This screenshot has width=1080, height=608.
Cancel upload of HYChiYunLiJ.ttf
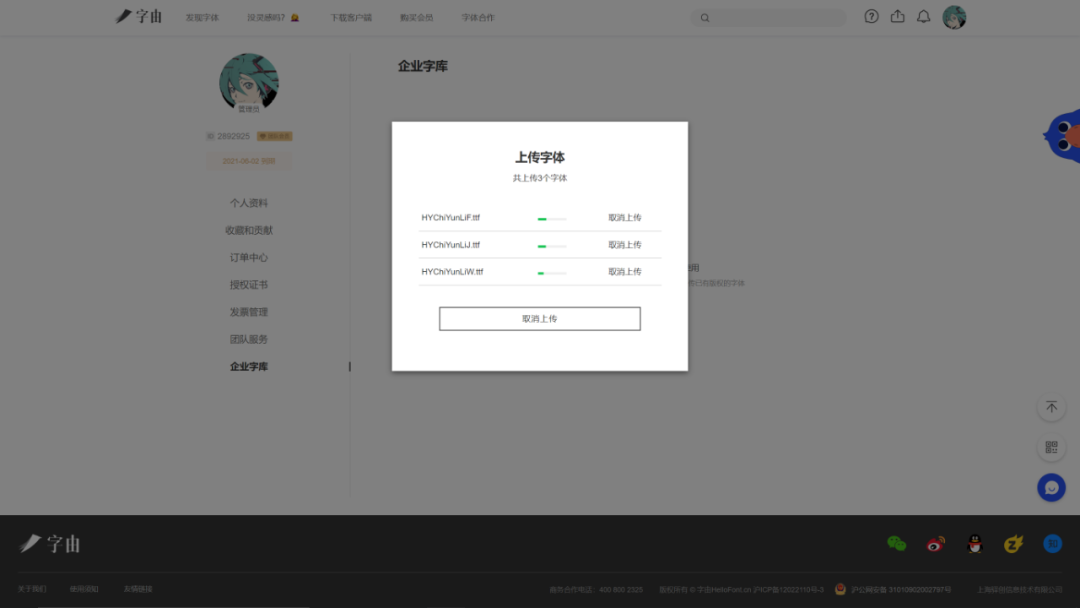point(625,245)
